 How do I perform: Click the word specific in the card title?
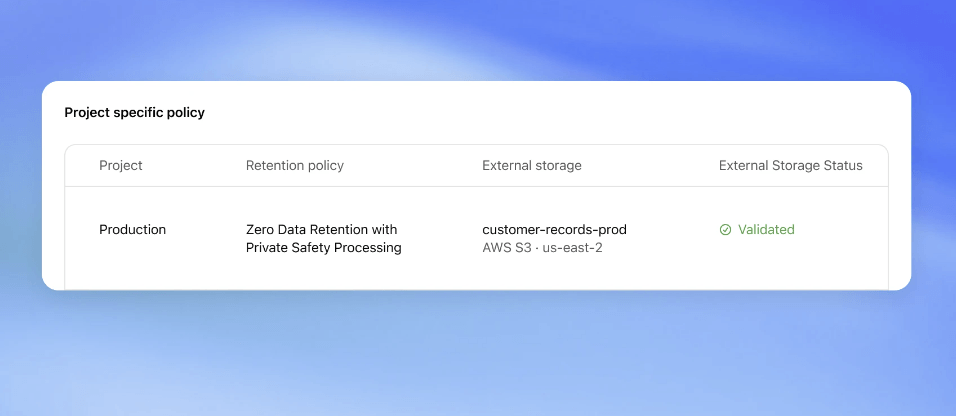(x=138, y=113)
